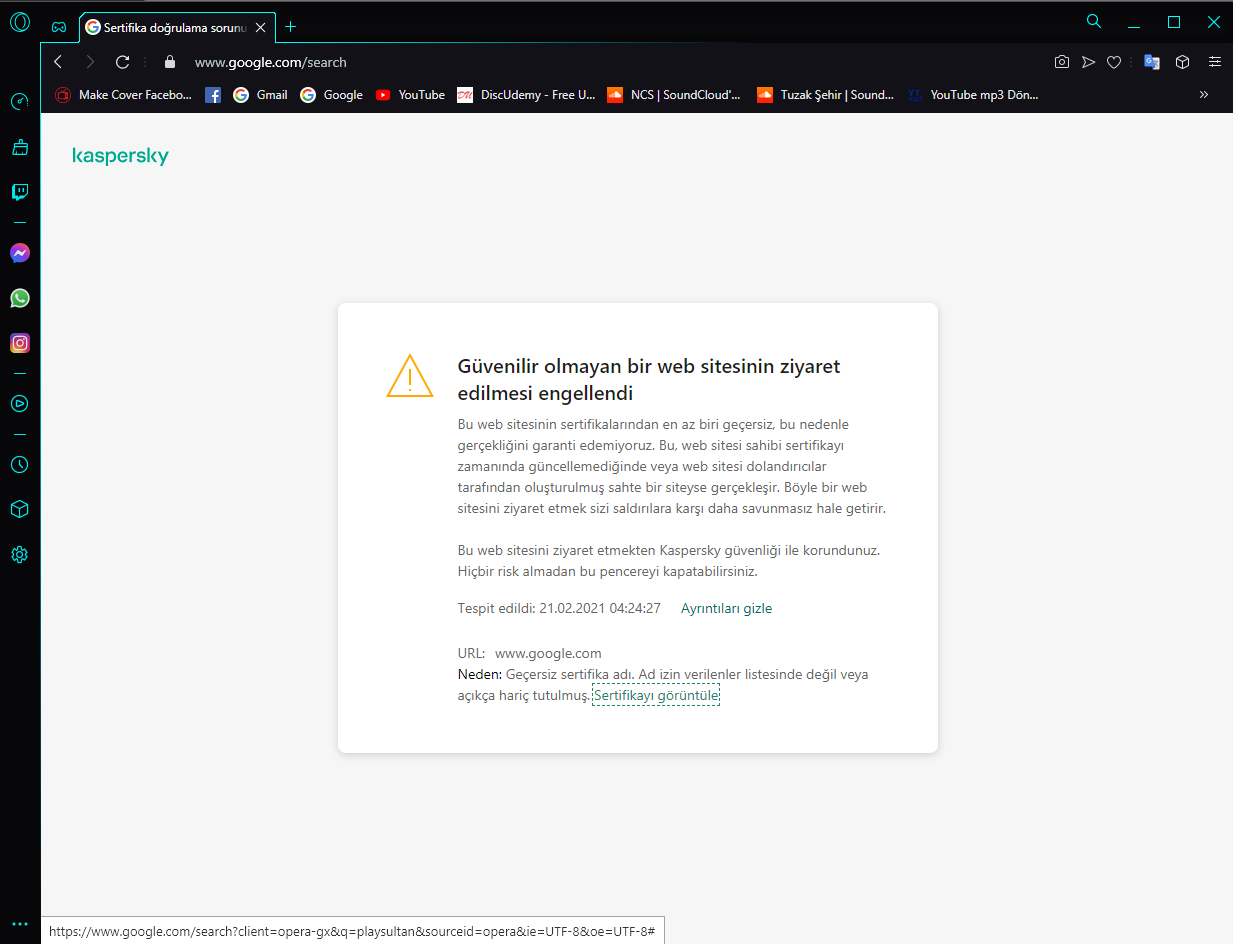Click the forward navigation arrow
Screen dimensions: 1233x944
point(90,62)
